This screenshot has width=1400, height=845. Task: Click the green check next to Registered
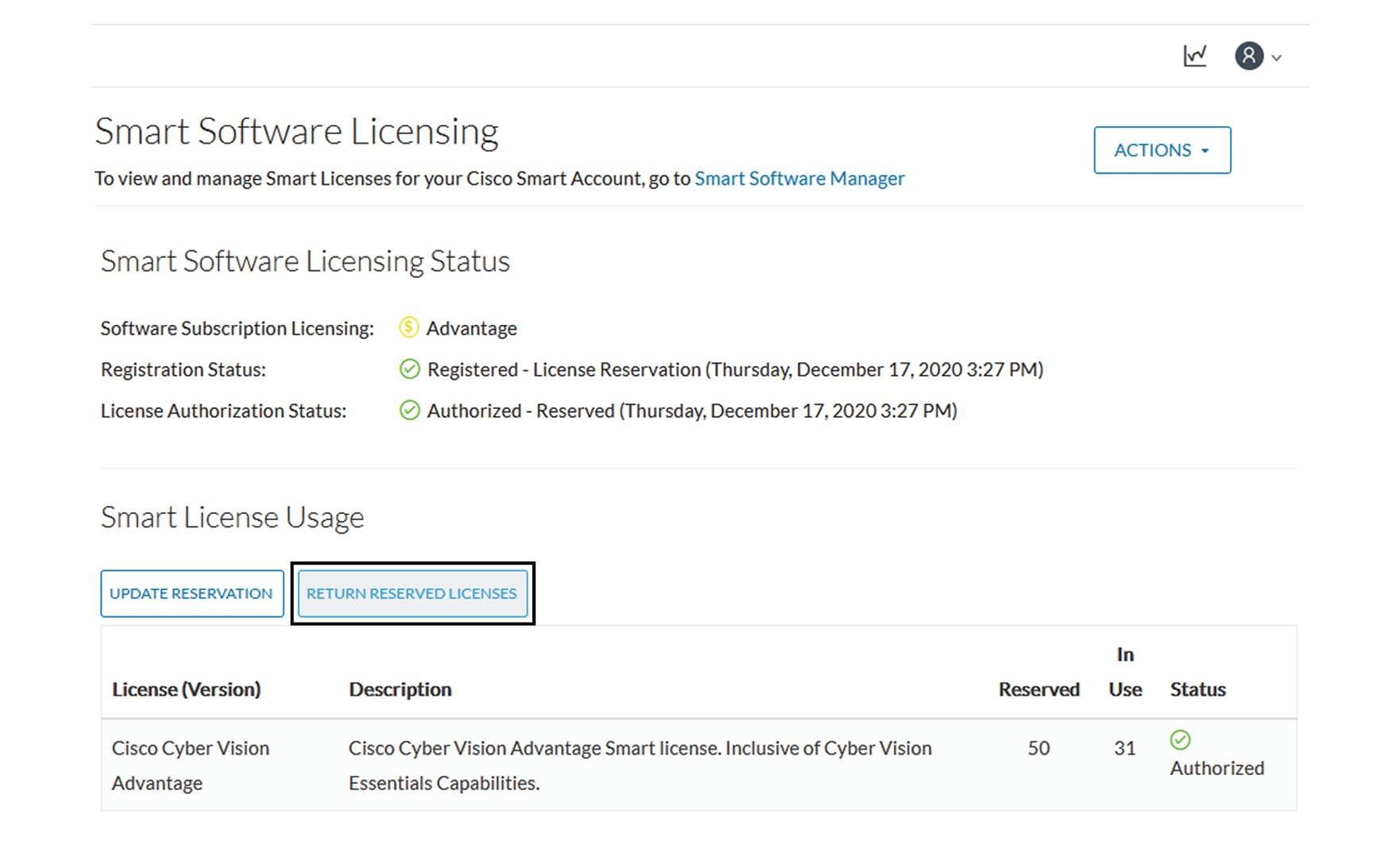click(409, 369)
